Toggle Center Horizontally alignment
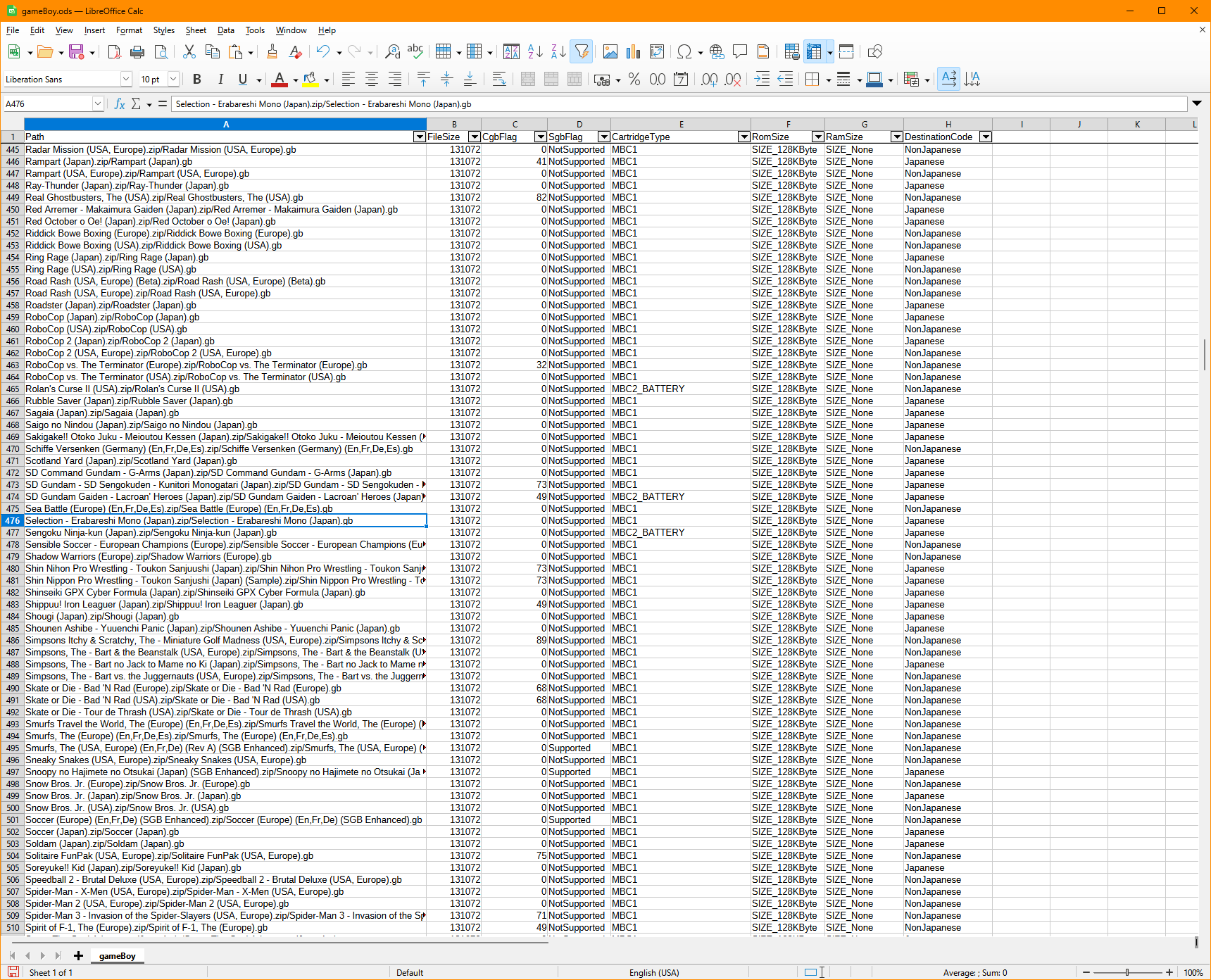The height and width of the screenshot is (980, 1211). click(372, 79)
